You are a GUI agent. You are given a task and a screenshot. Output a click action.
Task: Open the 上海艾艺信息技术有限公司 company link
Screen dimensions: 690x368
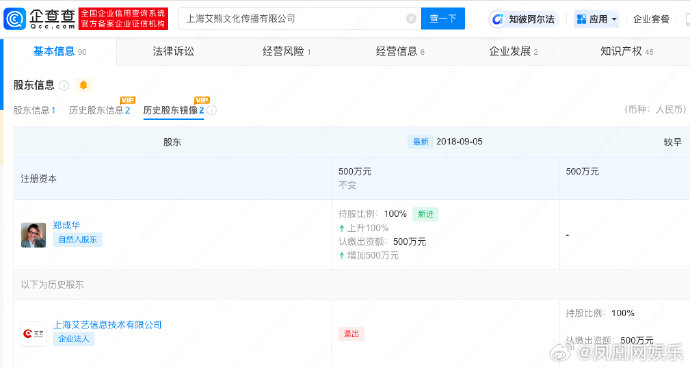pyautogui.click(x=107, y=325)
